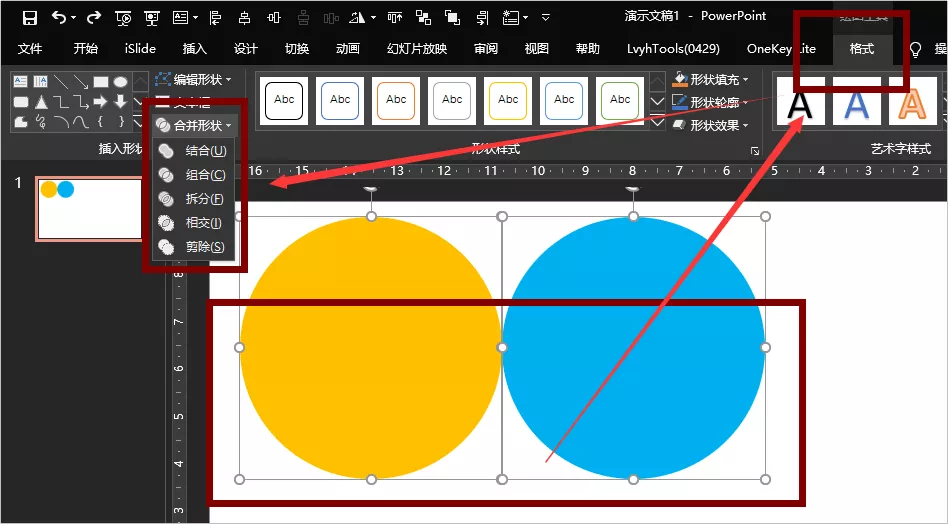Viewport: 948px width, 524px height.
Task: Select slide 1 thumbnail in the panel
Action: click(89, 209)
